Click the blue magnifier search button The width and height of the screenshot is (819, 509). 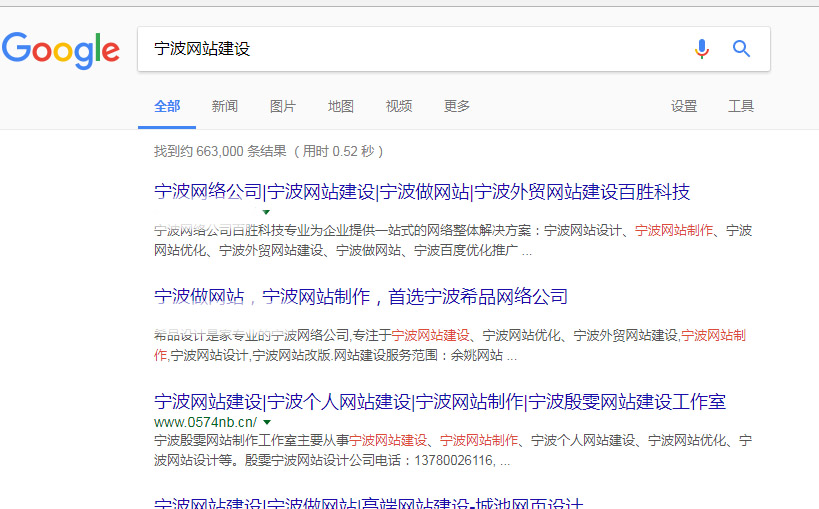pyautogui.click(x=741, y=49)
